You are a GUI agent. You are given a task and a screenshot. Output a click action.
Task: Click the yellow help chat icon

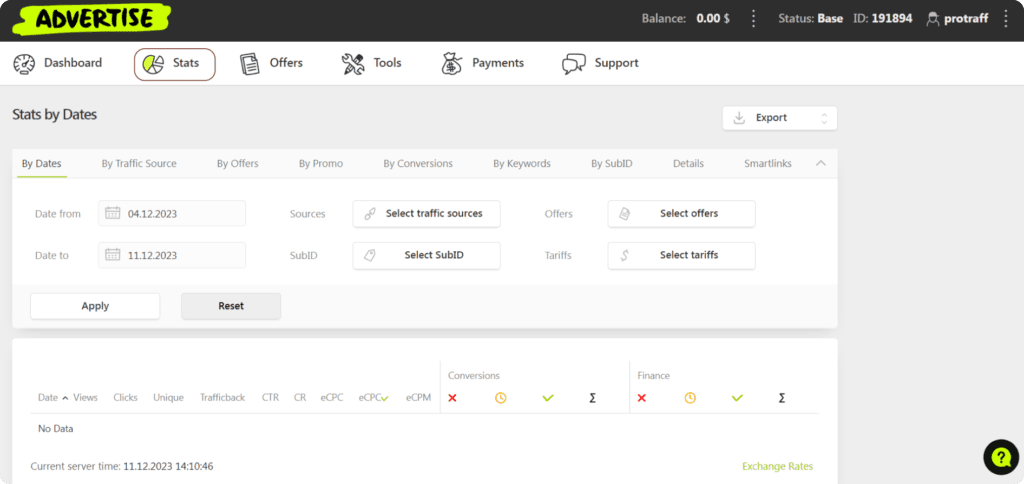coord(1000,456)
